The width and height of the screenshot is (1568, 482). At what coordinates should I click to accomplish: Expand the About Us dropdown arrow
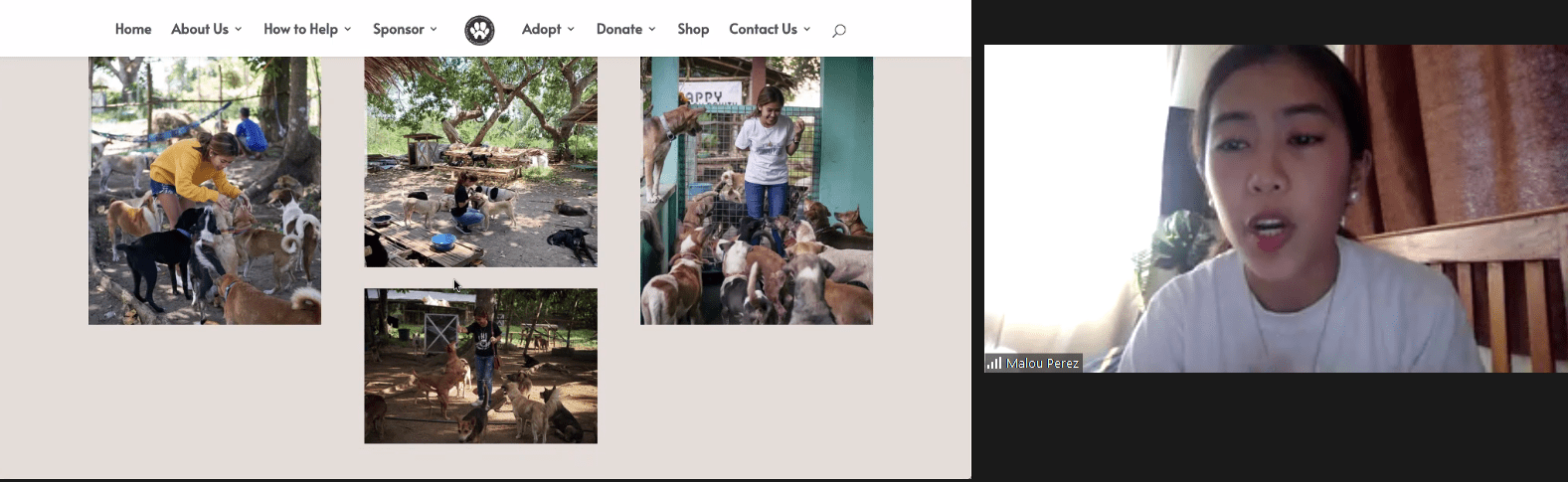pos(239,30)
